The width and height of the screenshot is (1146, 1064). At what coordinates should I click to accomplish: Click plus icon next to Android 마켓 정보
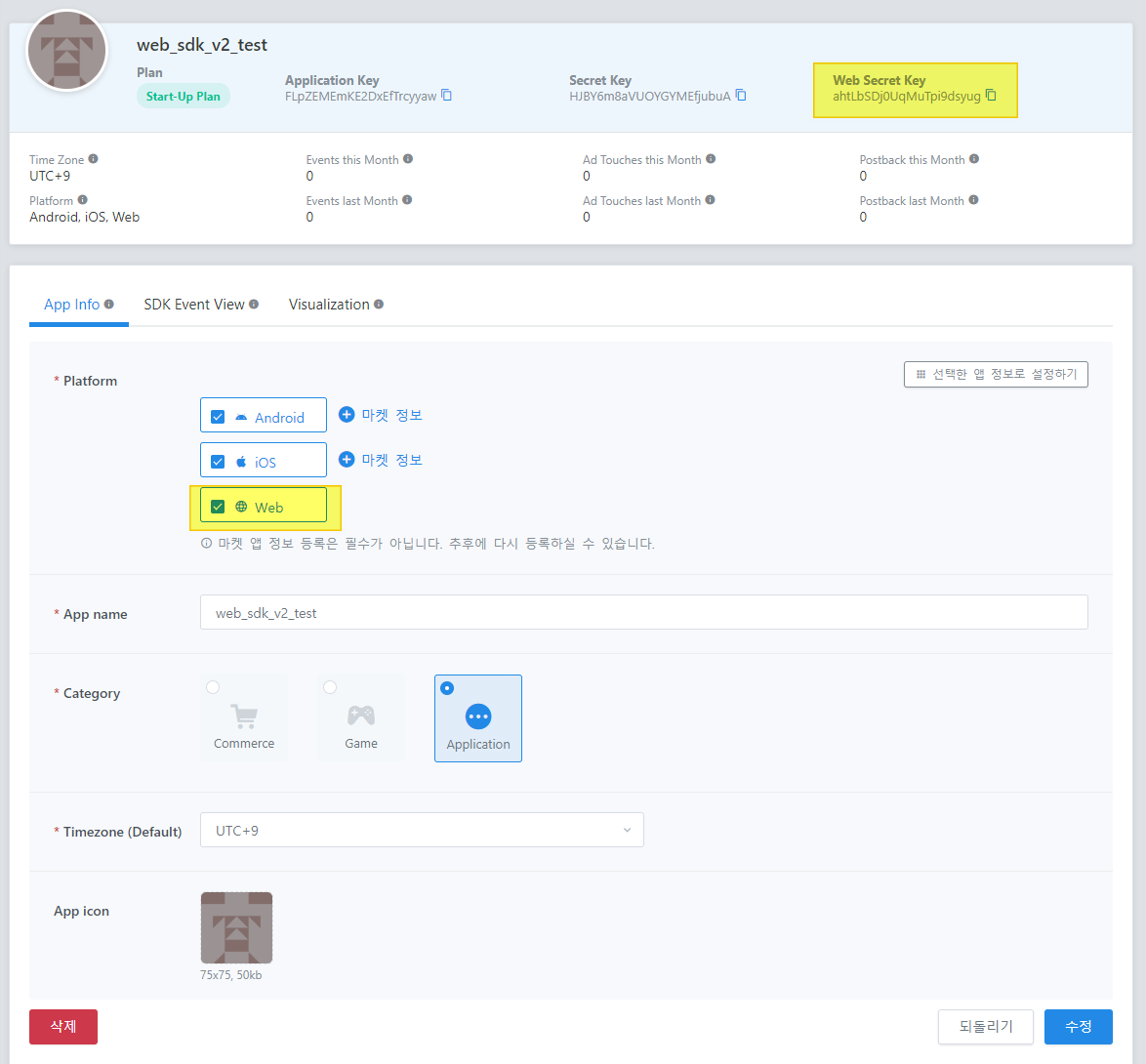tap(347, 415)
